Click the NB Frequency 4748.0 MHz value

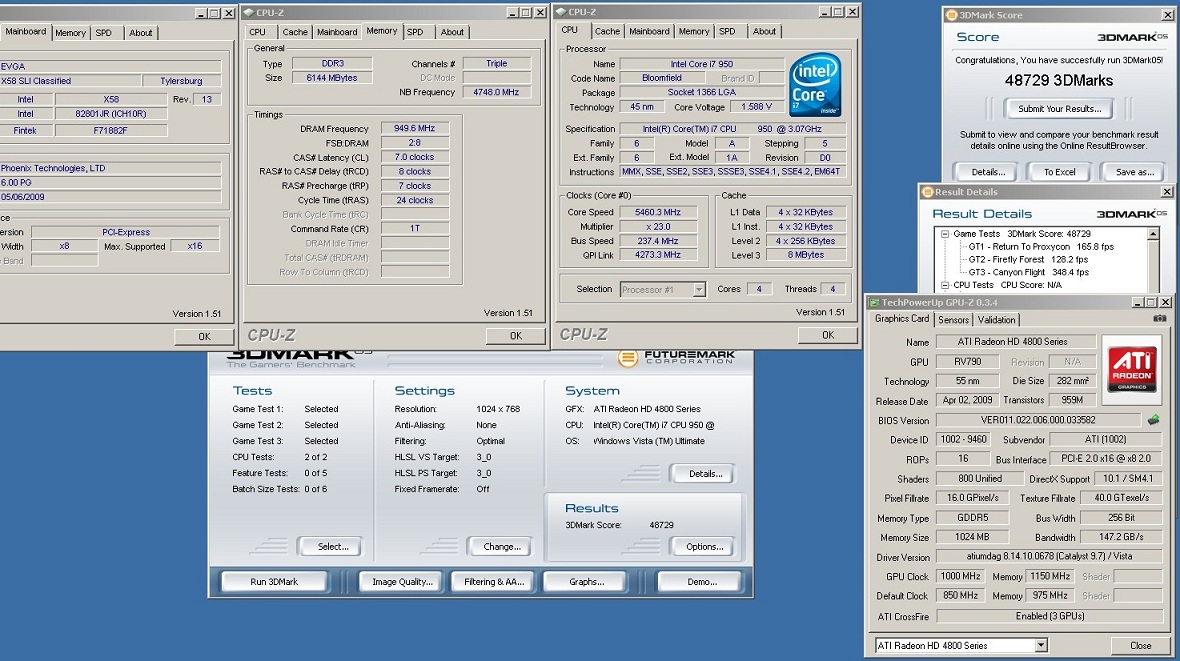click(x=496, y=93)
